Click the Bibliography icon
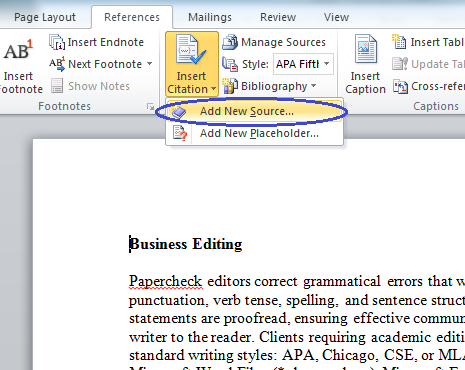 tap(230, 86)
